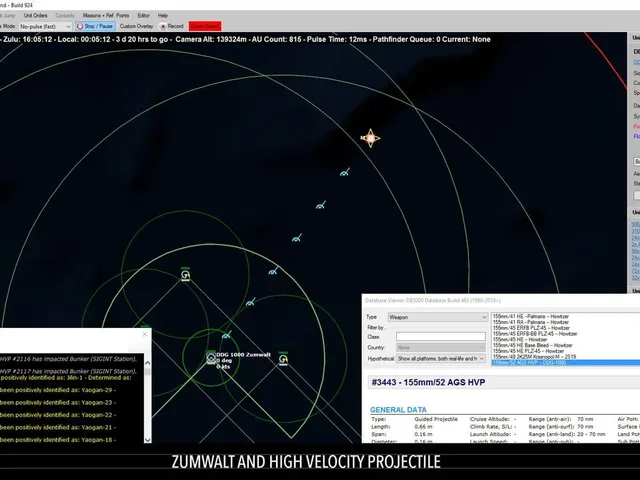Image resolution: width=640 pixels, height=480 pixels.
Task: Click the message log scroll down arrow
Action: [x=147, y=440]
